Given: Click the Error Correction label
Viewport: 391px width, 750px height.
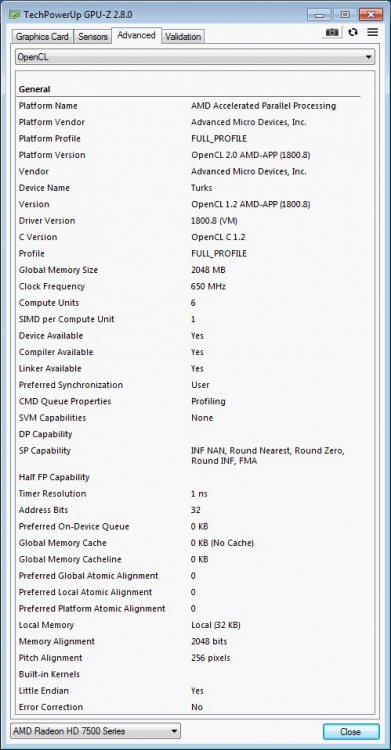Looking at the screenshot, I should click(x=51, y=707).
